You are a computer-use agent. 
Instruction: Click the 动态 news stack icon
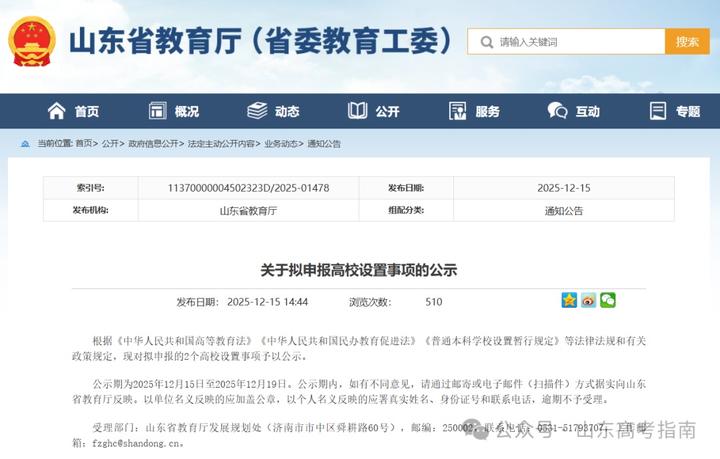tap(257, 111)
